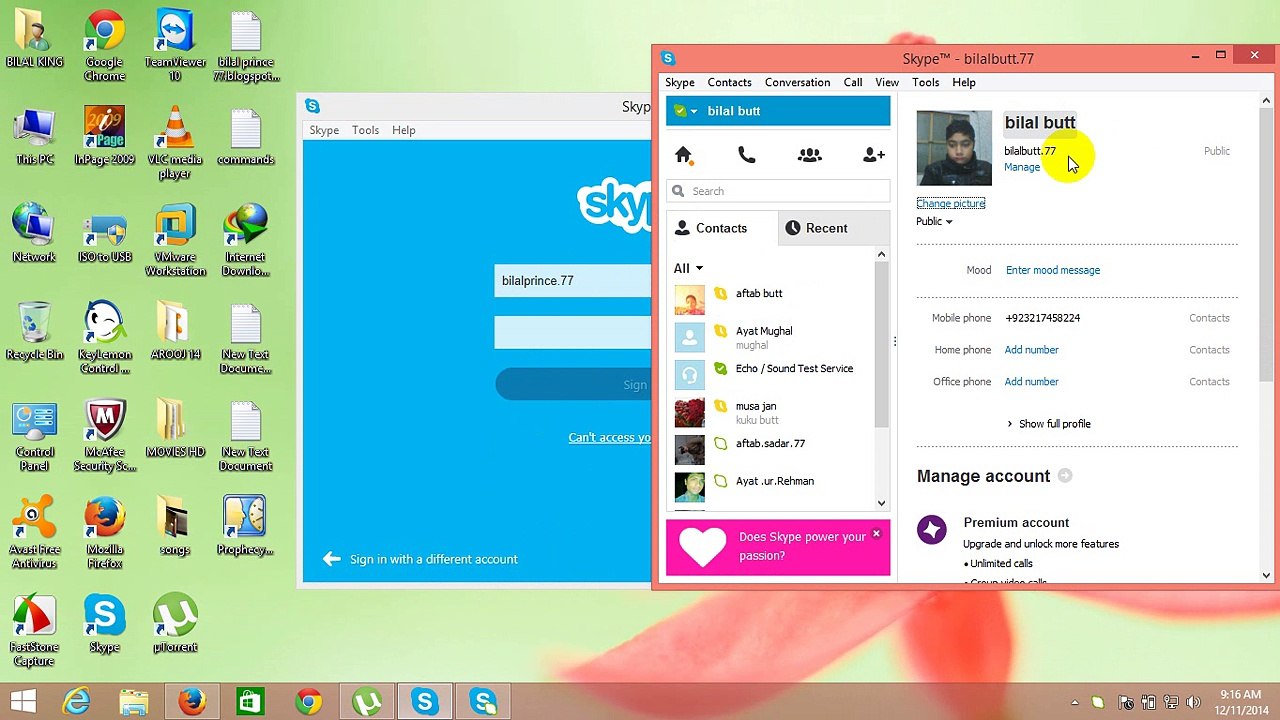Click the Manage link under bilalbutt.77

(x=1022, y=167)
